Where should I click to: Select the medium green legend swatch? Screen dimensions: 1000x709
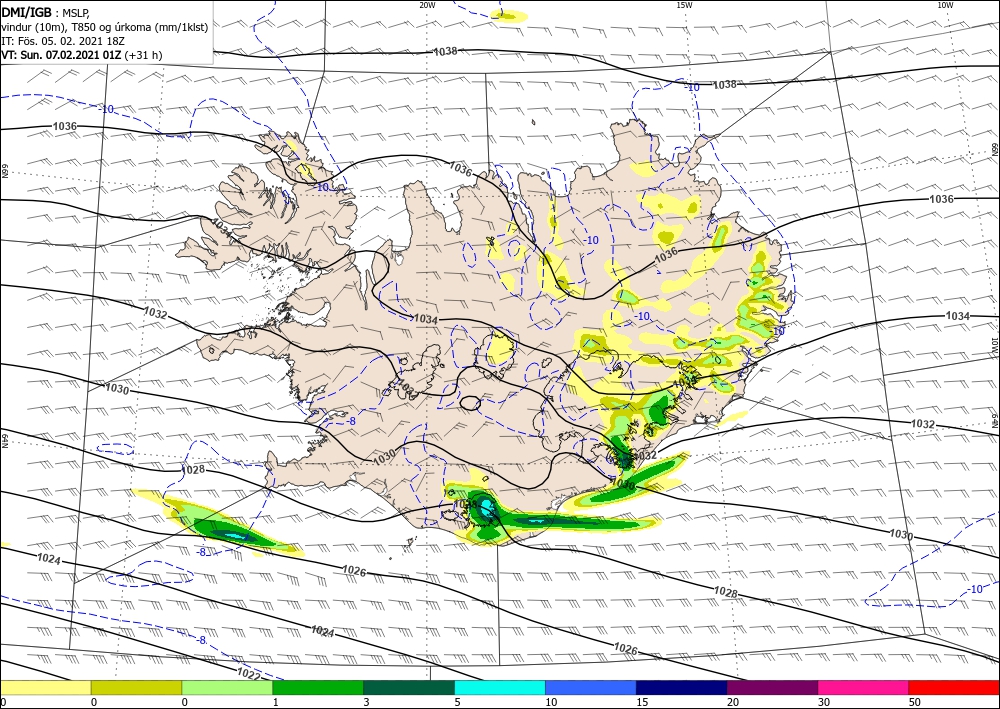coord(318,688)
